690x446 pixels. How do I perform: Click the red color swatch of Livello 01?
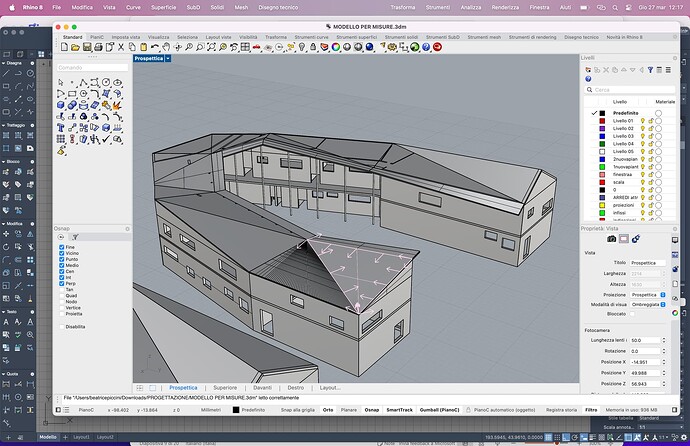tap(602, 121)
